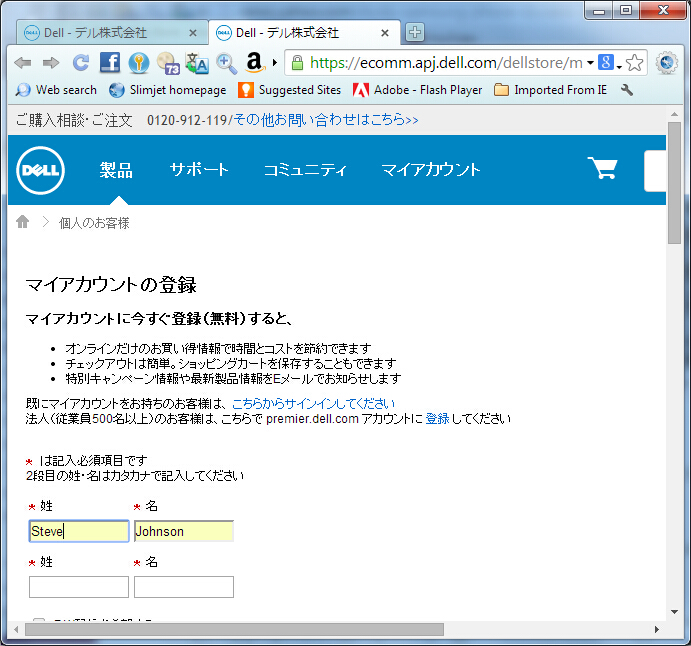The image size is (691, 646).
Task: Open the address bar history dropdown arrow
Action: 590,63
